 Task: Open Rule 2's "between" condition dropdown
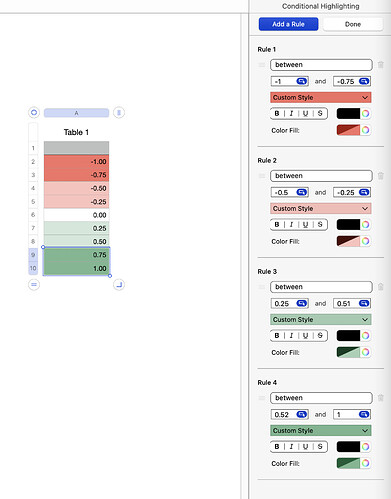tap(321, 176)
